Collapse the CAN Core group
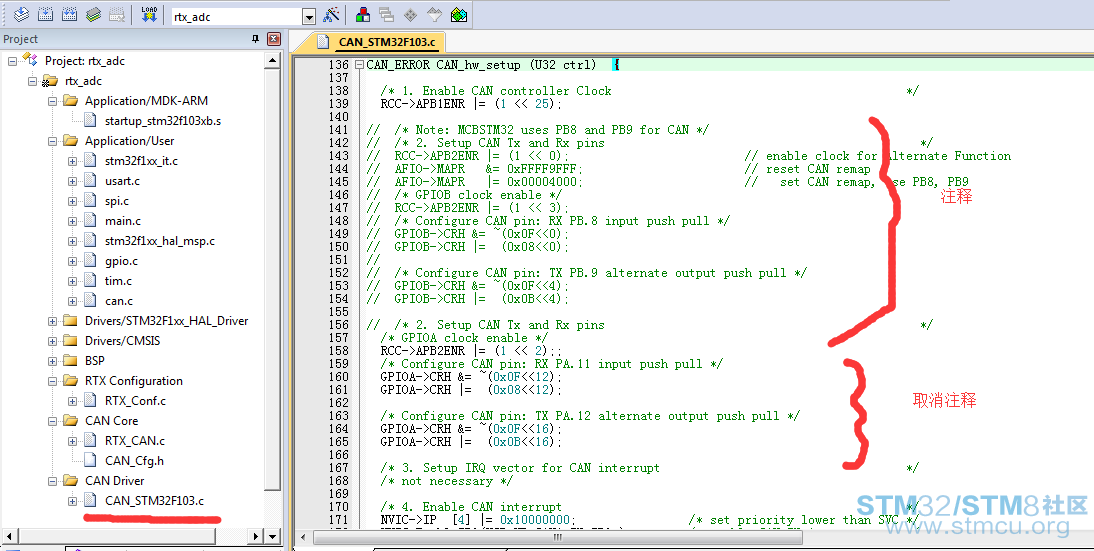The width and height of the screenshot is (1094, 551). click(52, 421)
